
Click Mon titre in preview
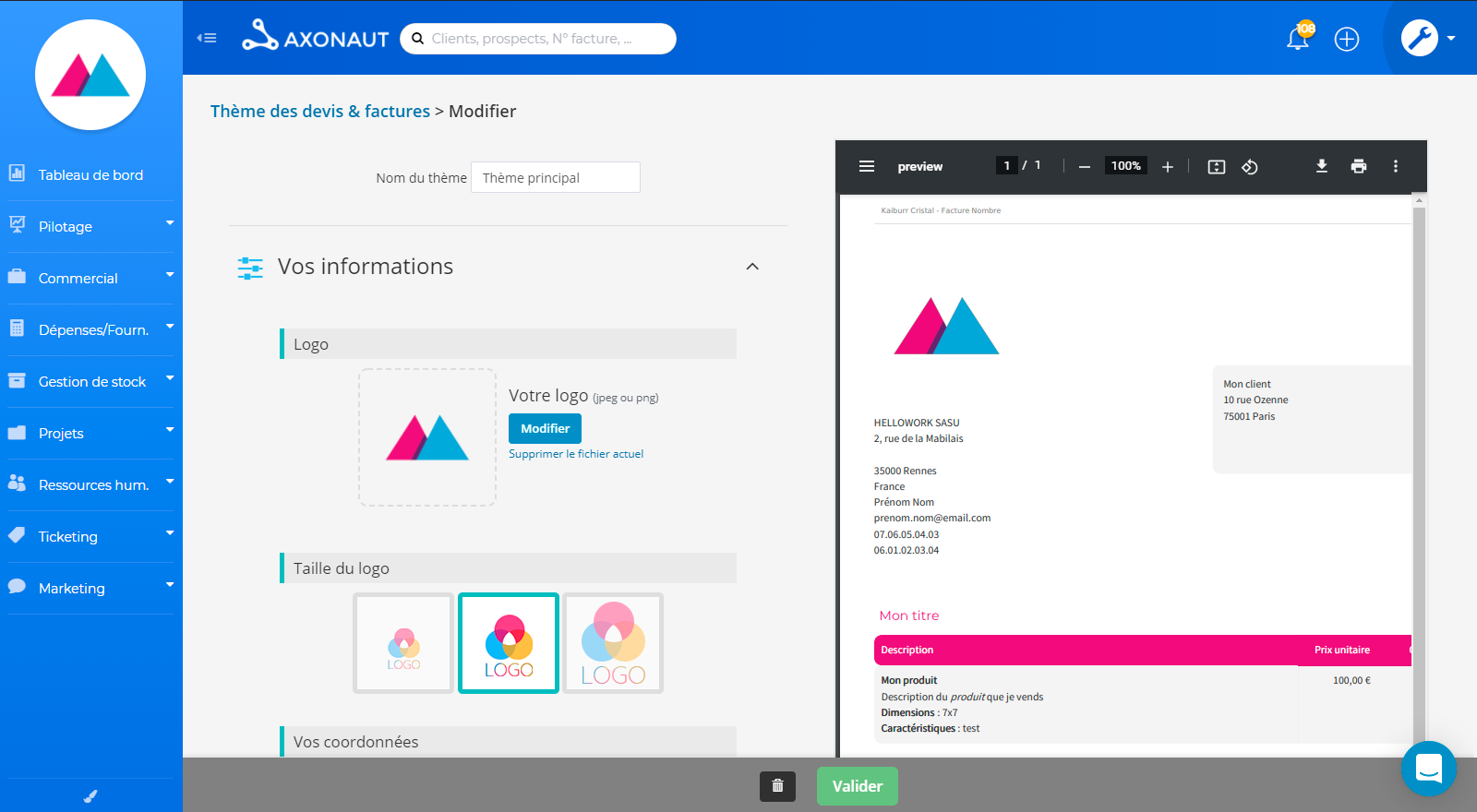(909, 615)
